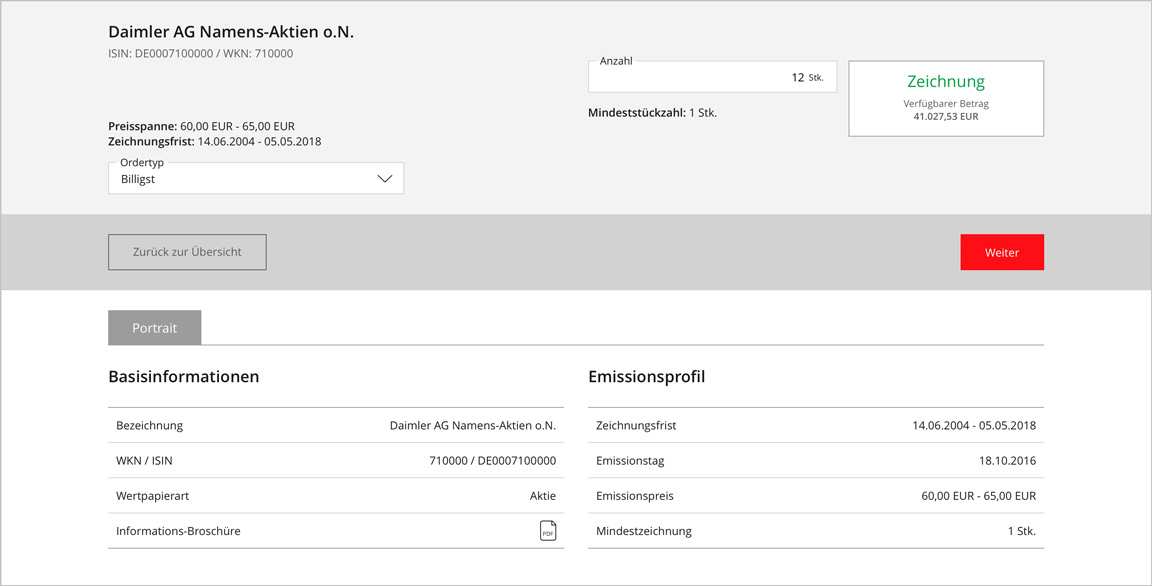This screenshot has width=1152, height=586.
Task: Click the Zeichnungsfrist row label in Emissionsprofil
Action: click(636, 425)
